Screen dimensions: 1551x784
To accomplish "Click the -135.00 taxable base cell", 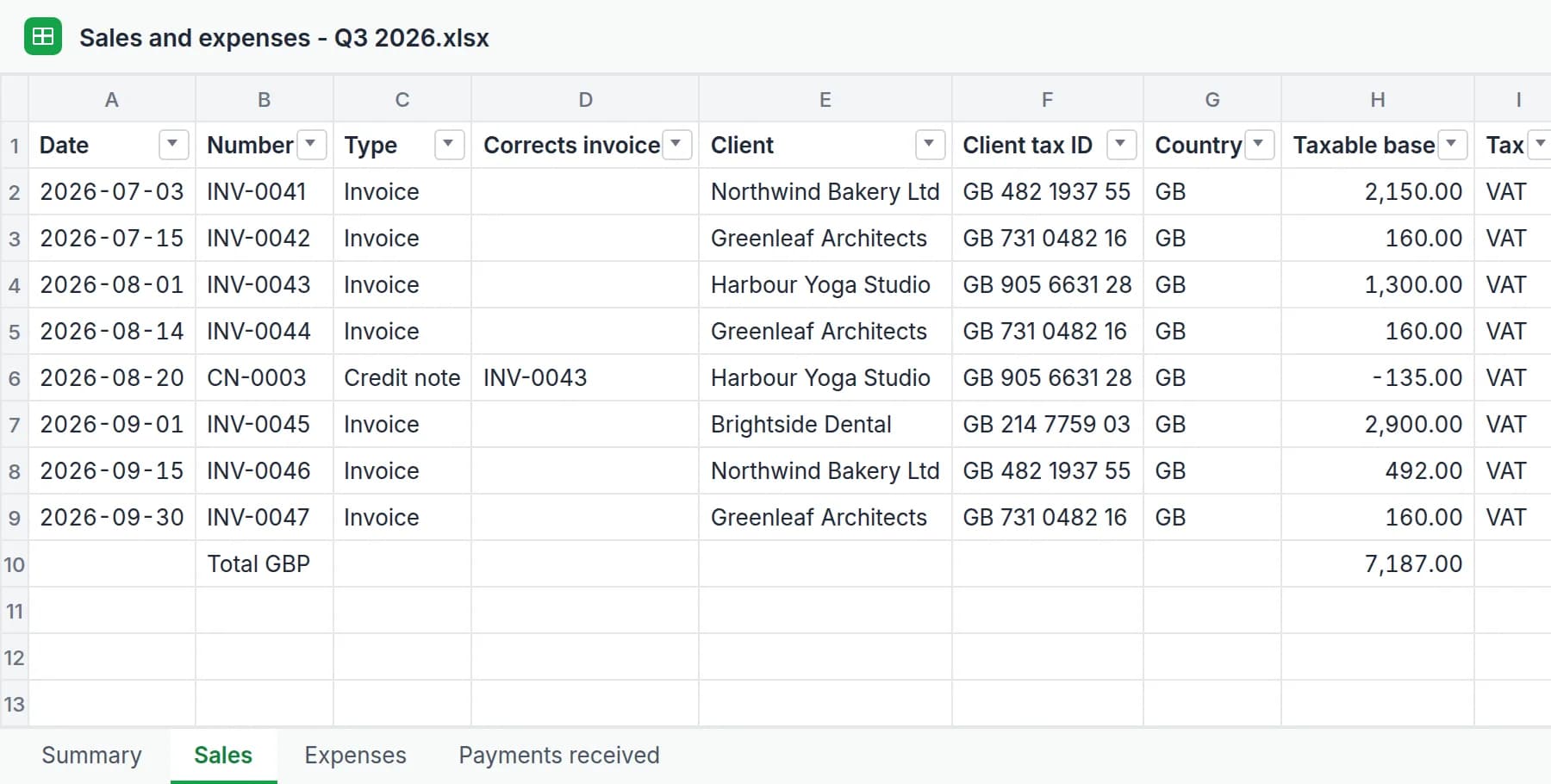I will tap(1378, 377).
